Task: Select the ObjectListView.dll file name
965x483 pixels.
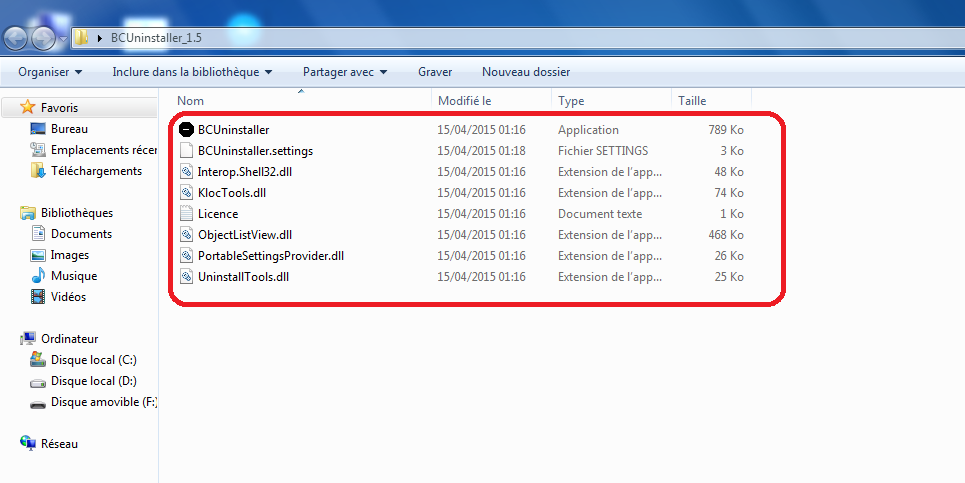Action: (245, 234)
